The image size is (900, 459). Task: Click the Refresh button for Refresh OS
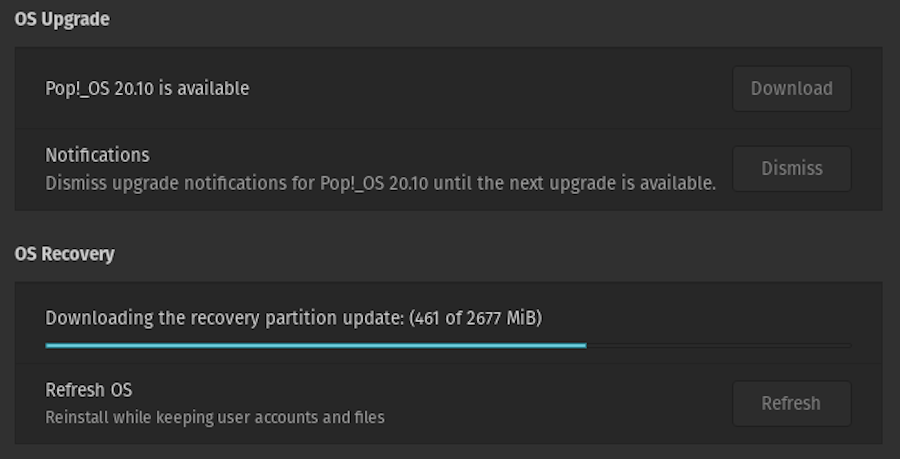click(x=792, y=403)
